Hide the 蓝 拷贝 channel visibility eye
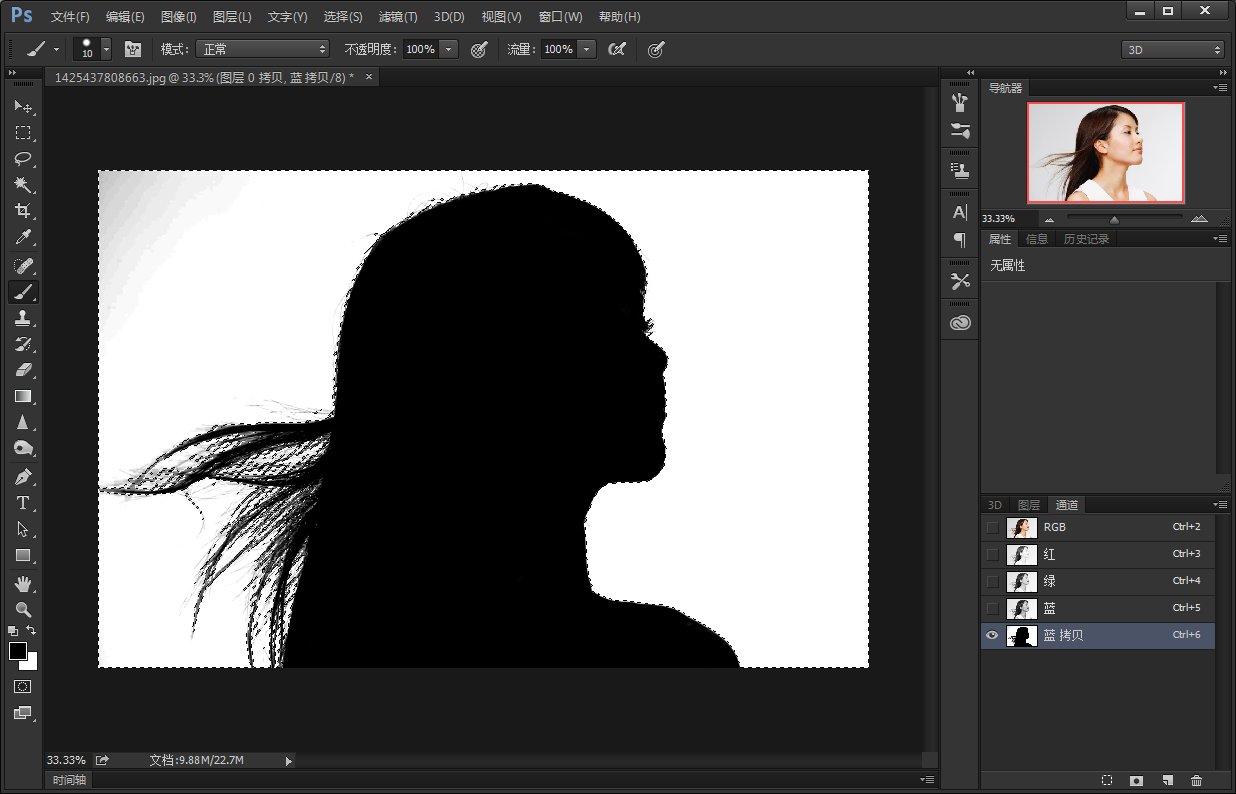The height and width of the screenshot is (794, 1236). [x=992, y=636]
